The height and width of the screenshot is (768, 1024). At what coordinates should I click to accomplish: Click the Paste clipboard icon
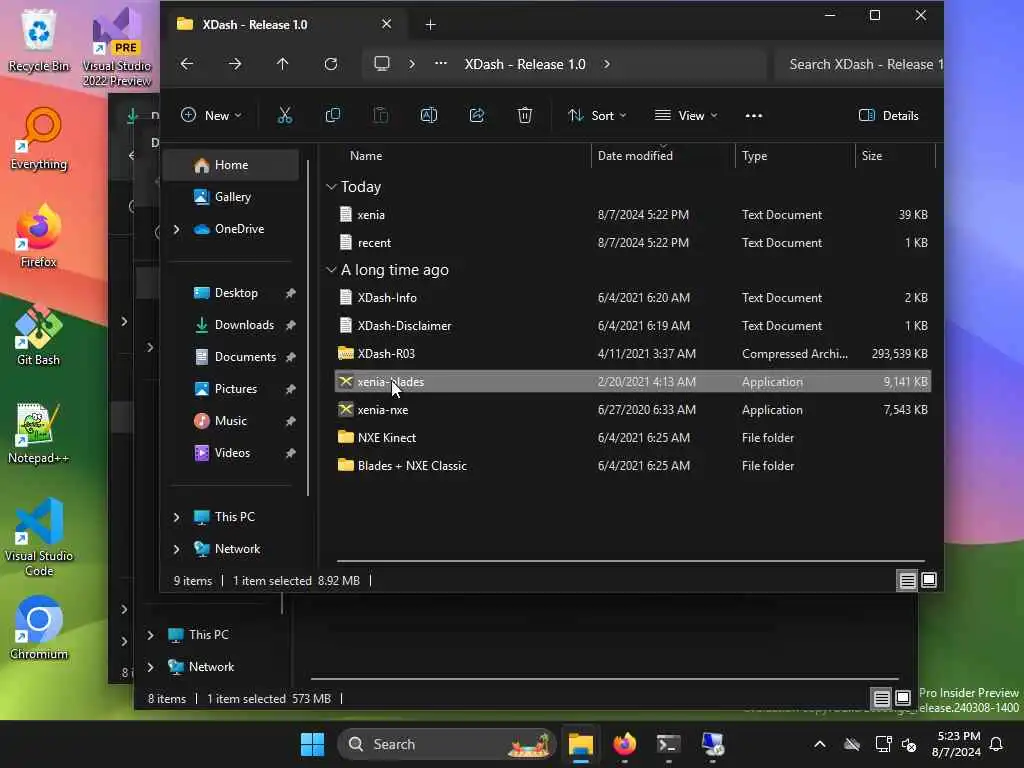pyautogui.click(x=380, y=116)
